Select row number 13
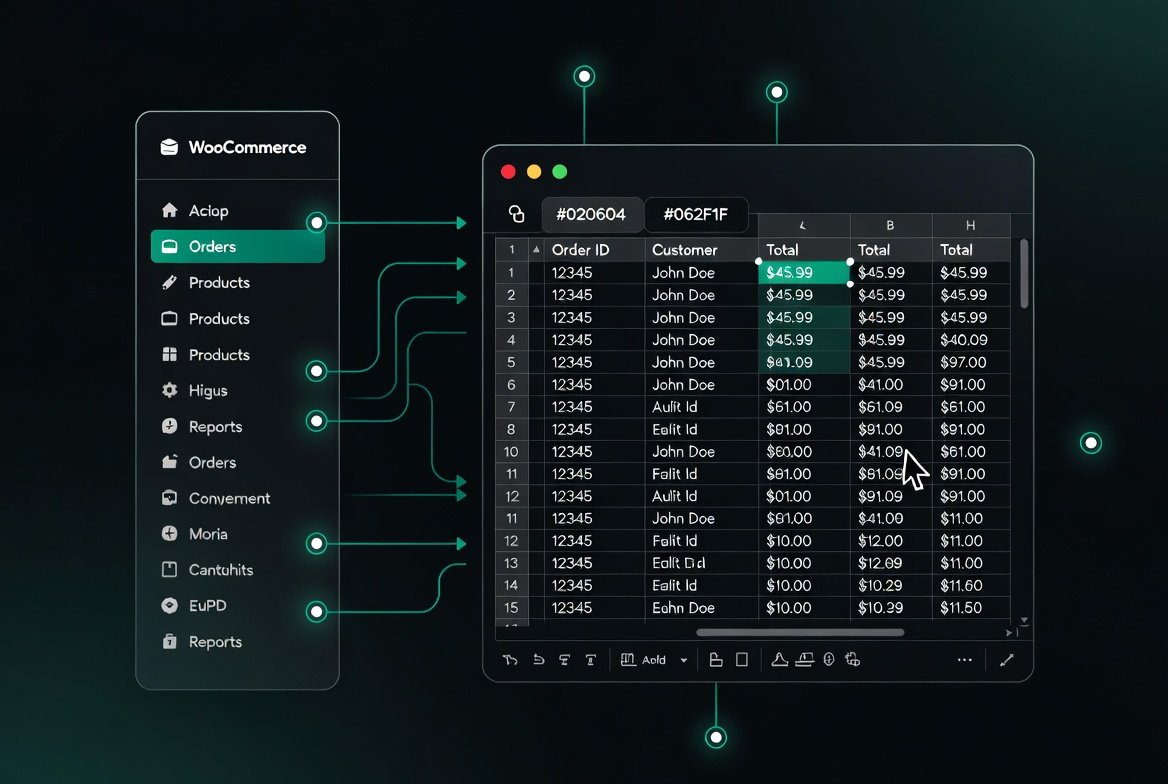Image resolution: width=1168 pixels, height=784 pixels. [x=512, y=563]
